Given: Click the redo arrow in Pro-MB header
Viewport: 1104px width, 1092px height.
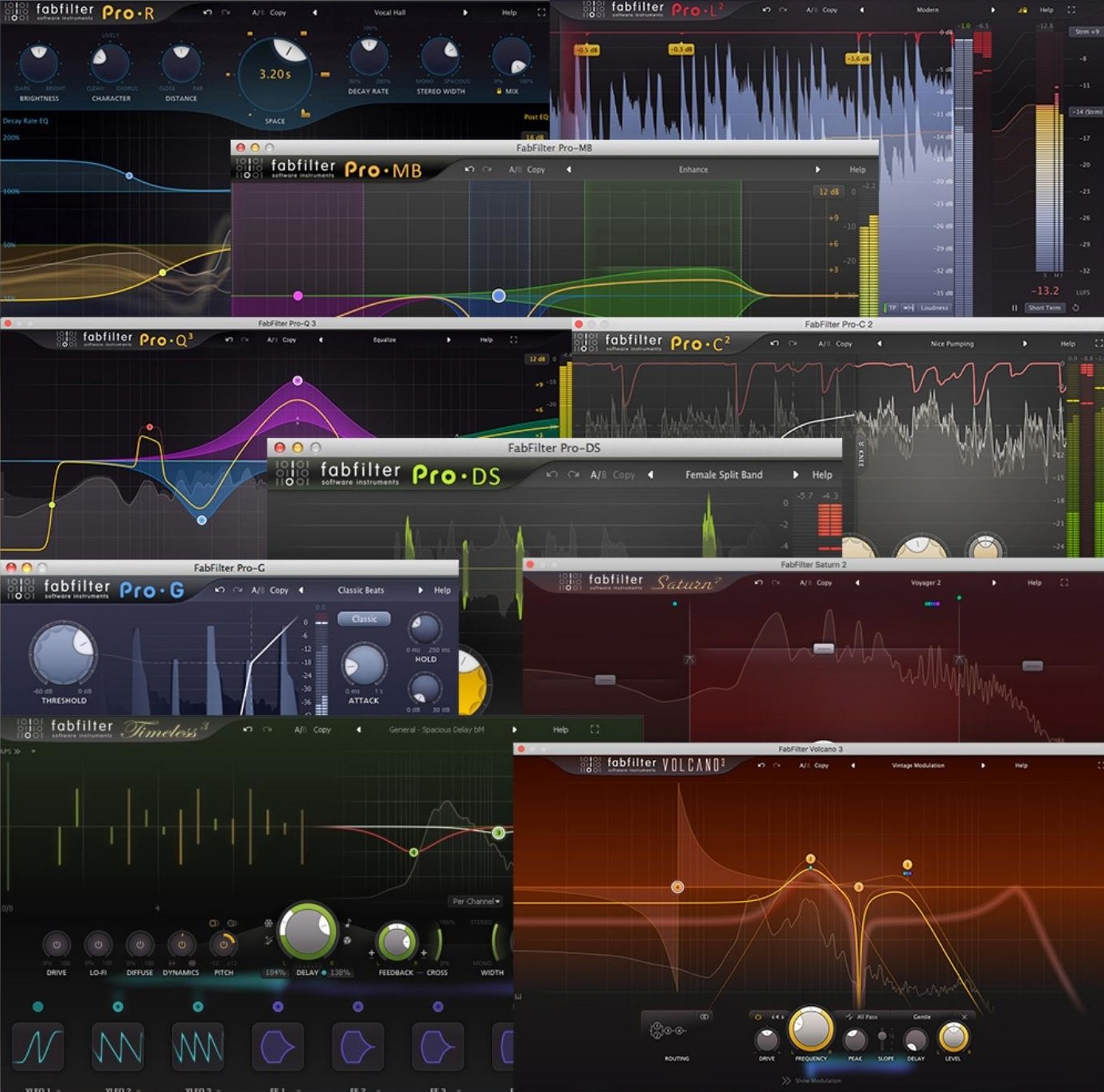Looking at the screenshot, I should [487, 170].
